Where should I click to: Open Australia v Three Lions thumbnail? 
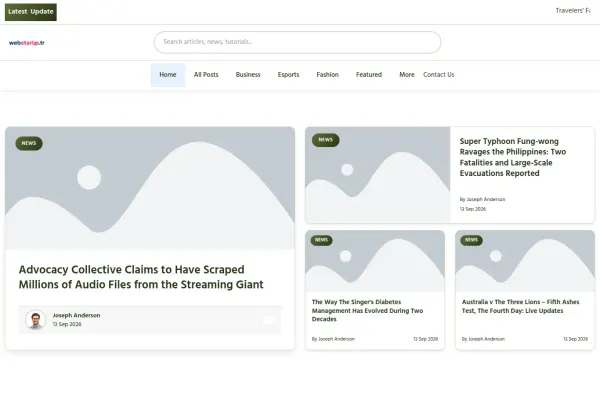point(525,261)
